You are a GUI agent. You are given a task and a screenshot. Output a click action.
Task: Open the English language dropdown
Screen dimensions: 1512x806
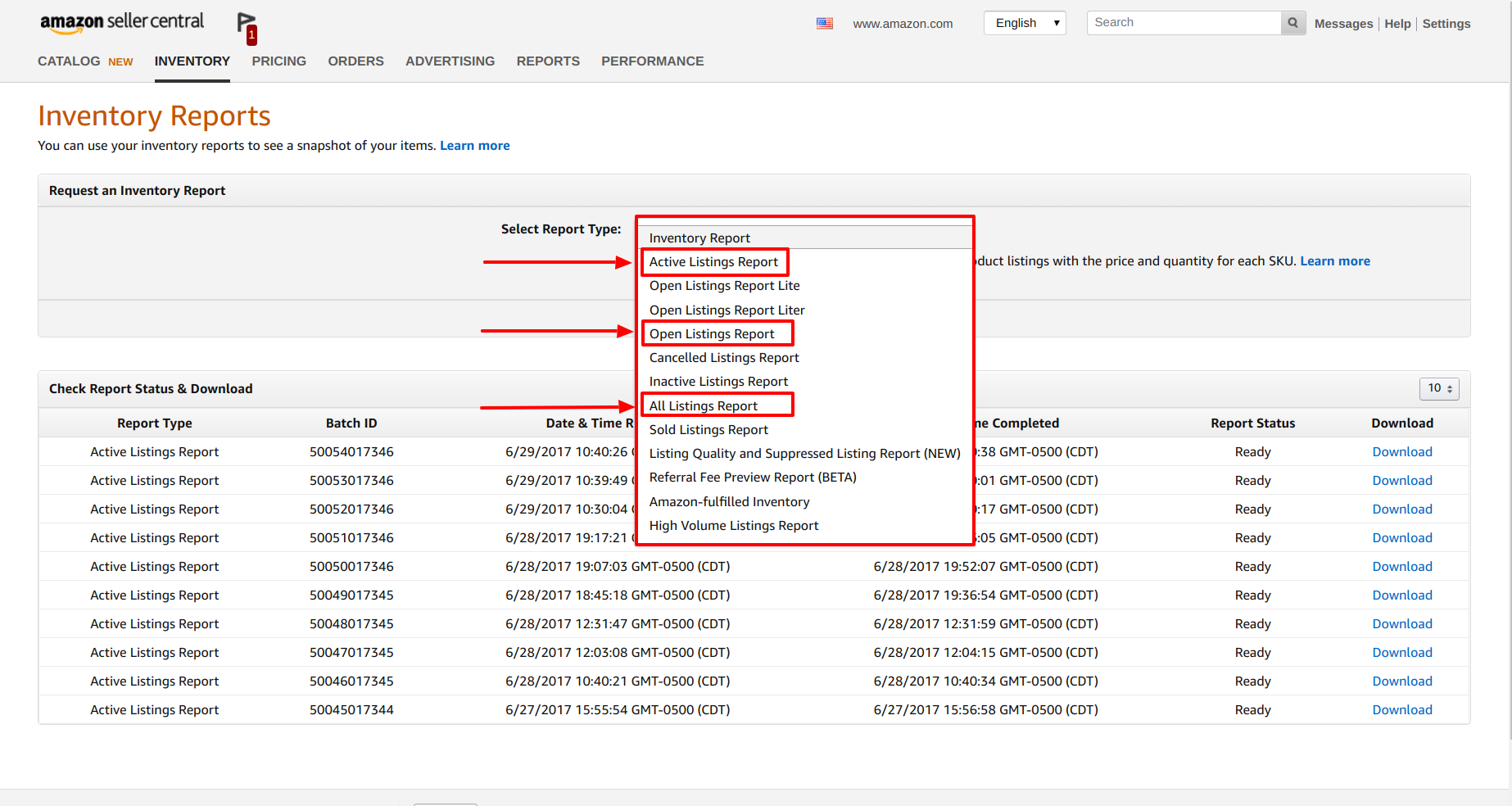click(x=1025, y=23)
